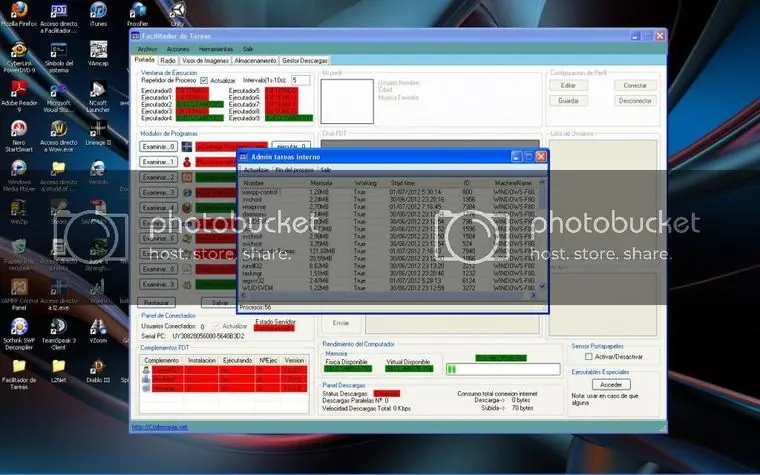Open the Herramientas menu

coord(216,49)
